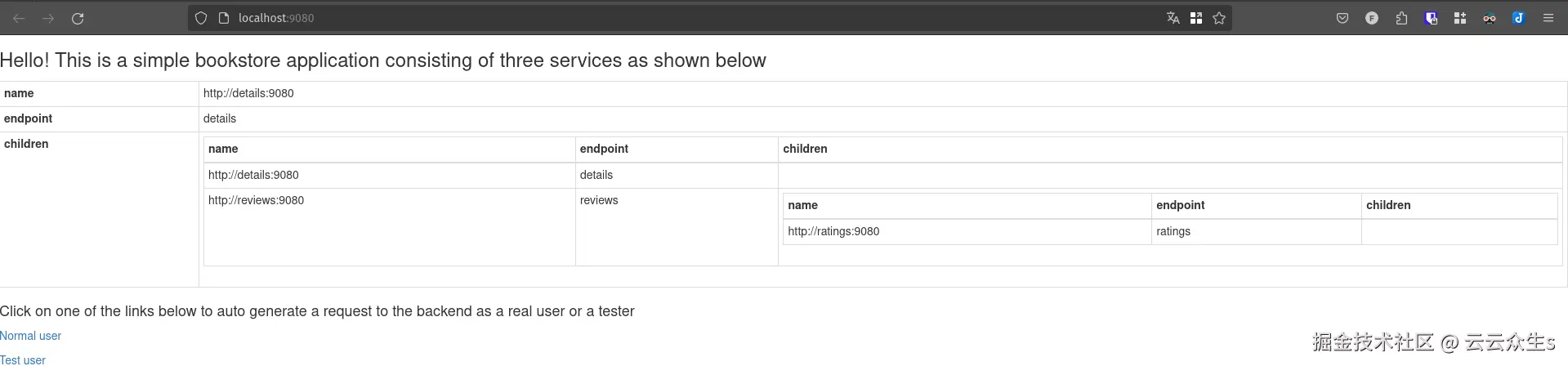Screen dimensions: 1568x366
Task: Click the blue shield lock extension icon
Action: tap(1431, 18)
